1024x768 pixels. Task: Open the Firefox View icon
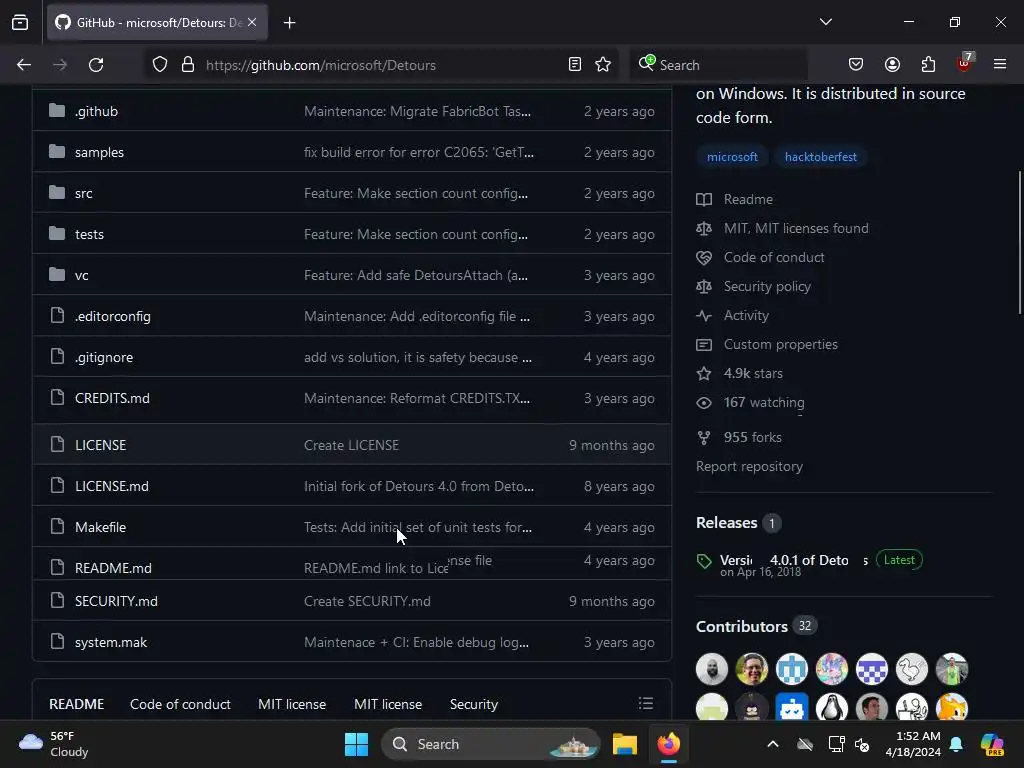[20, 22]
